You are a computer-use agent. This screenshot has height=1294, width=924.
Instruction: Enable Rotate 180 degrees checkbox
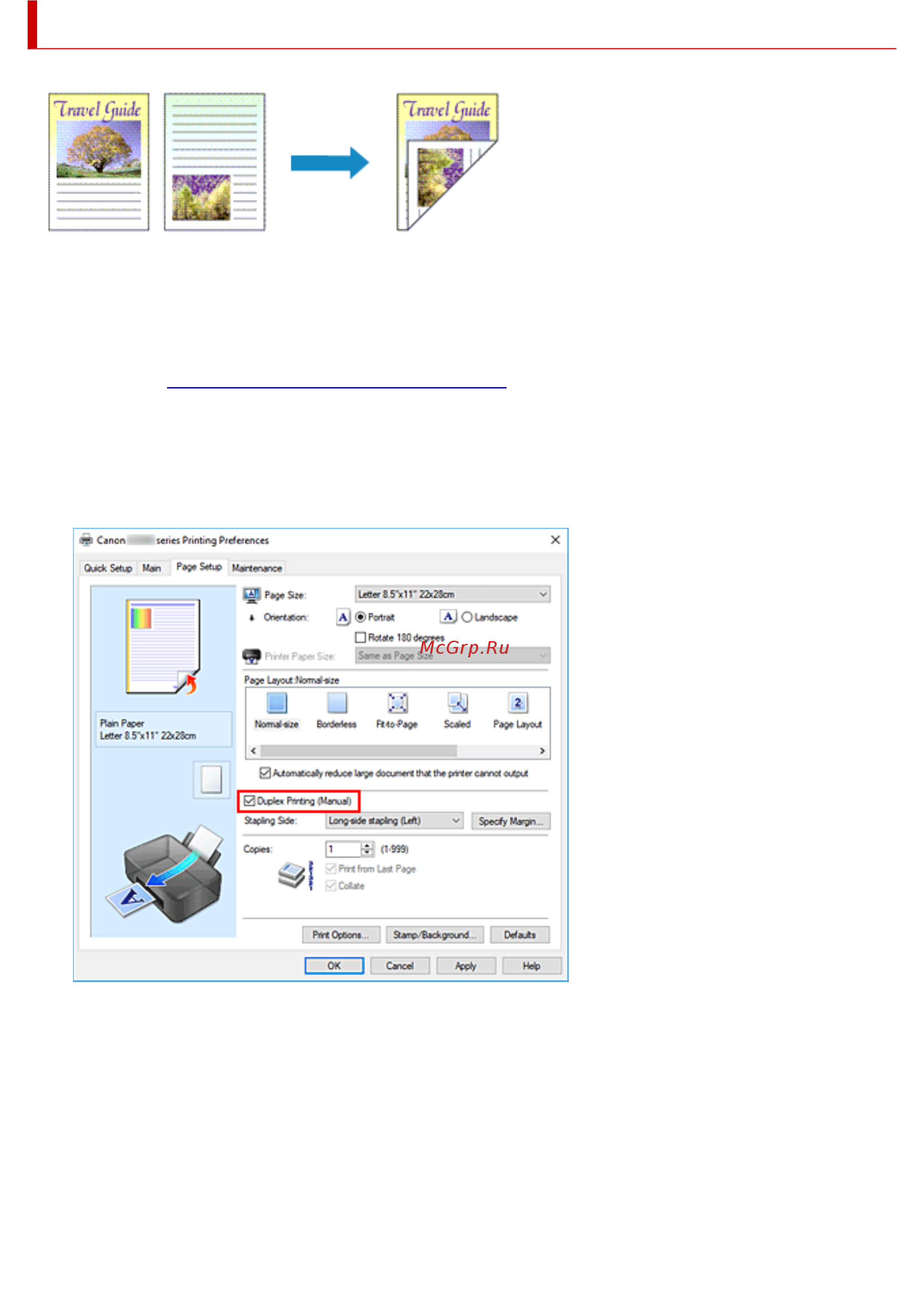[360, 637]
